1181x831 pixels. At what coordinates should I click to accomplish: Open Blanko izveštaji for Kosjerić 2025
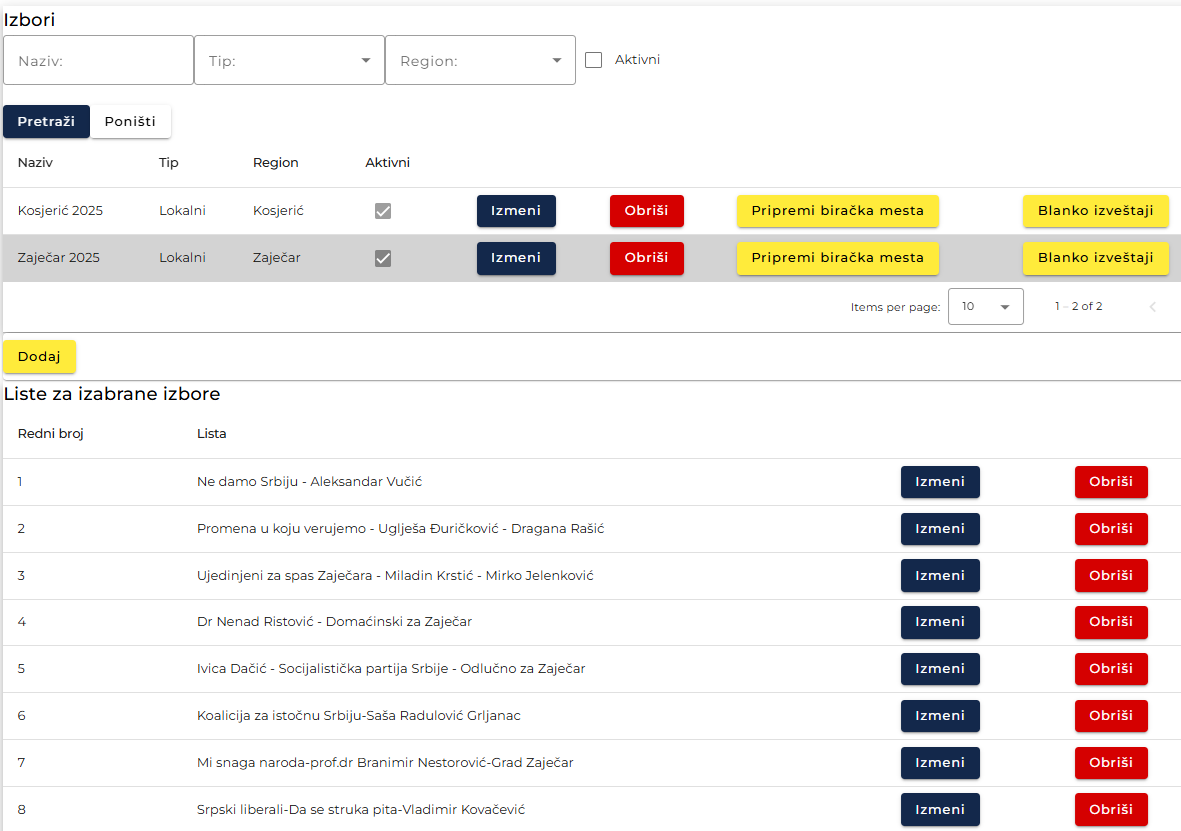(1095, 211)
